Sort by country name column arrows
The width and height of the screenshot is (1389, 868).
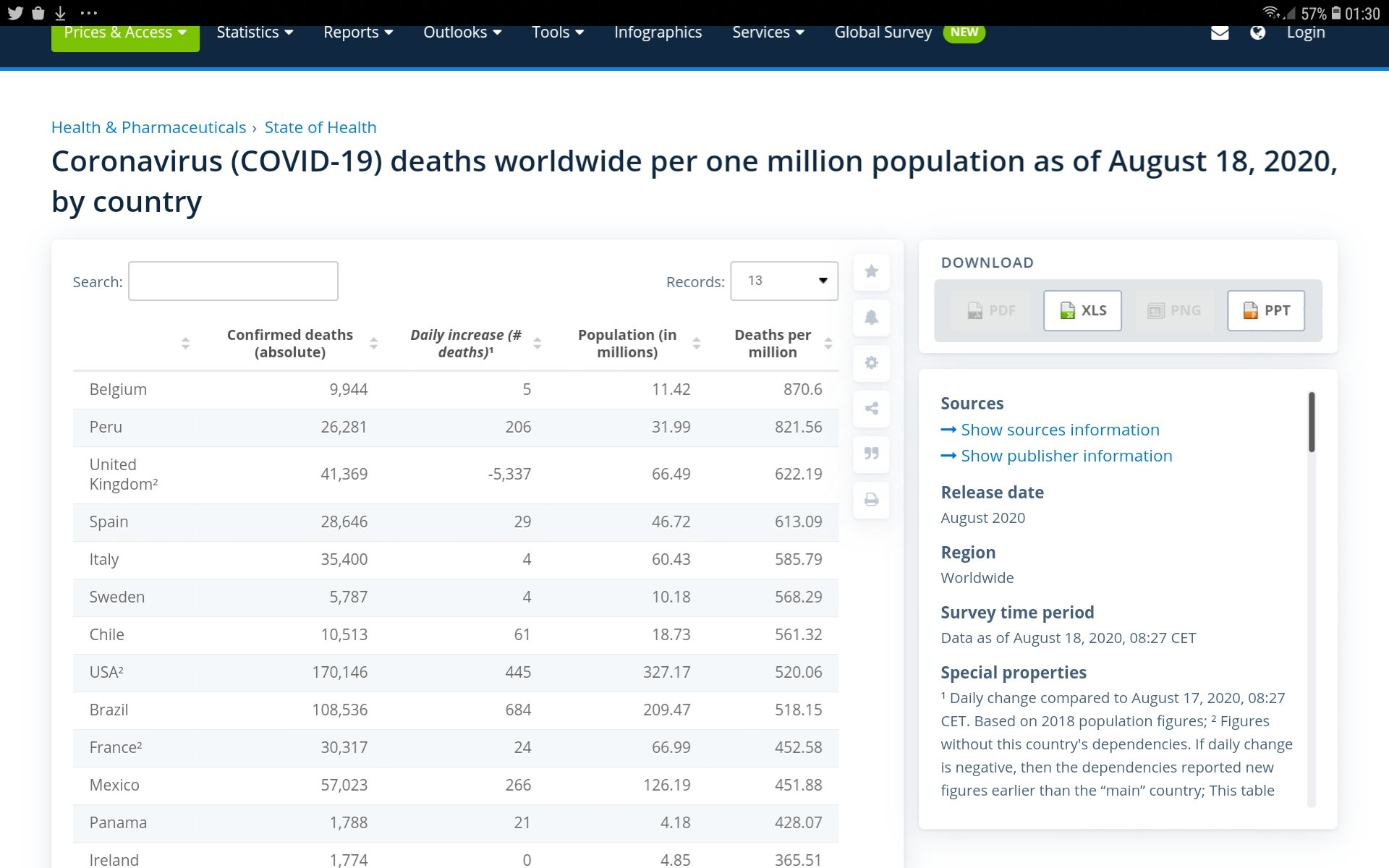tap(185, 344)
